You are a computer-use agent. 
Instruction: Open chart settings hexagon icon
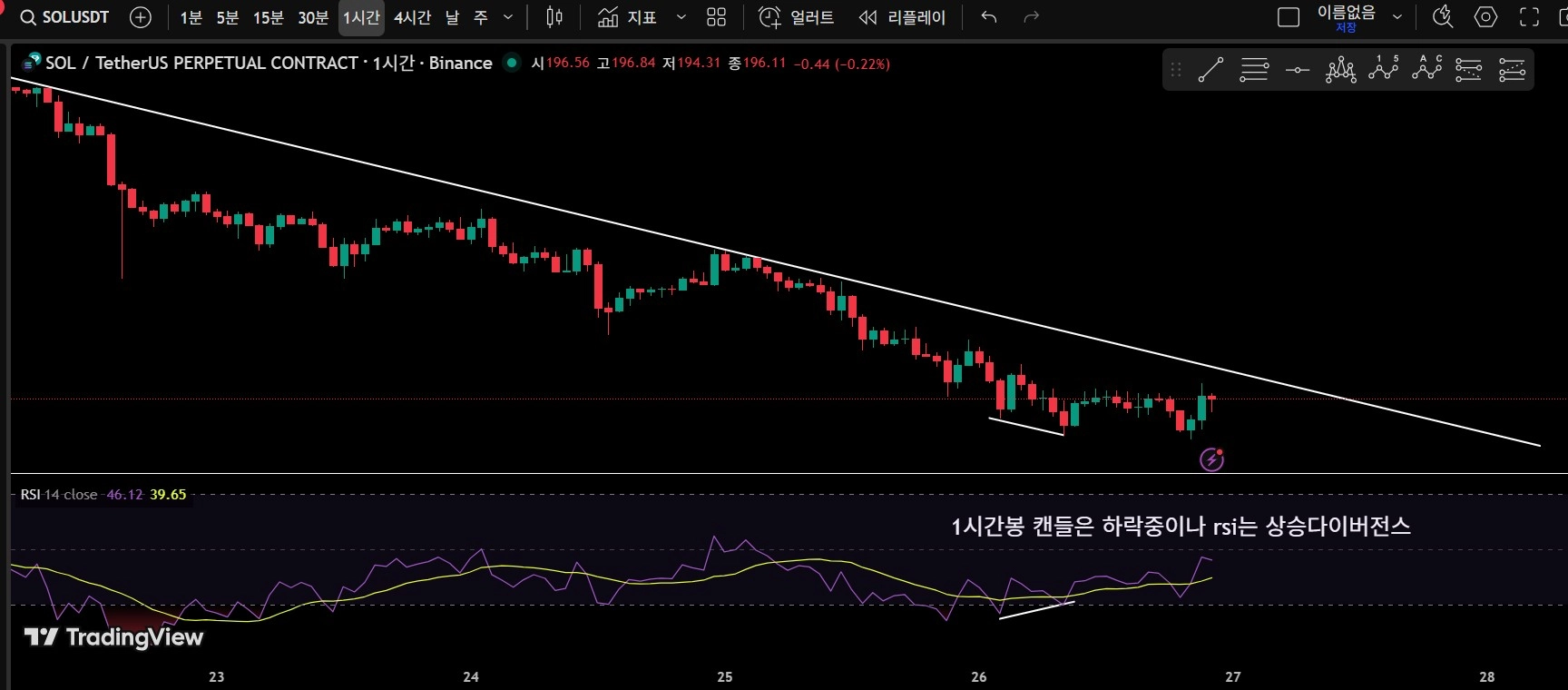click(1485, 17)
